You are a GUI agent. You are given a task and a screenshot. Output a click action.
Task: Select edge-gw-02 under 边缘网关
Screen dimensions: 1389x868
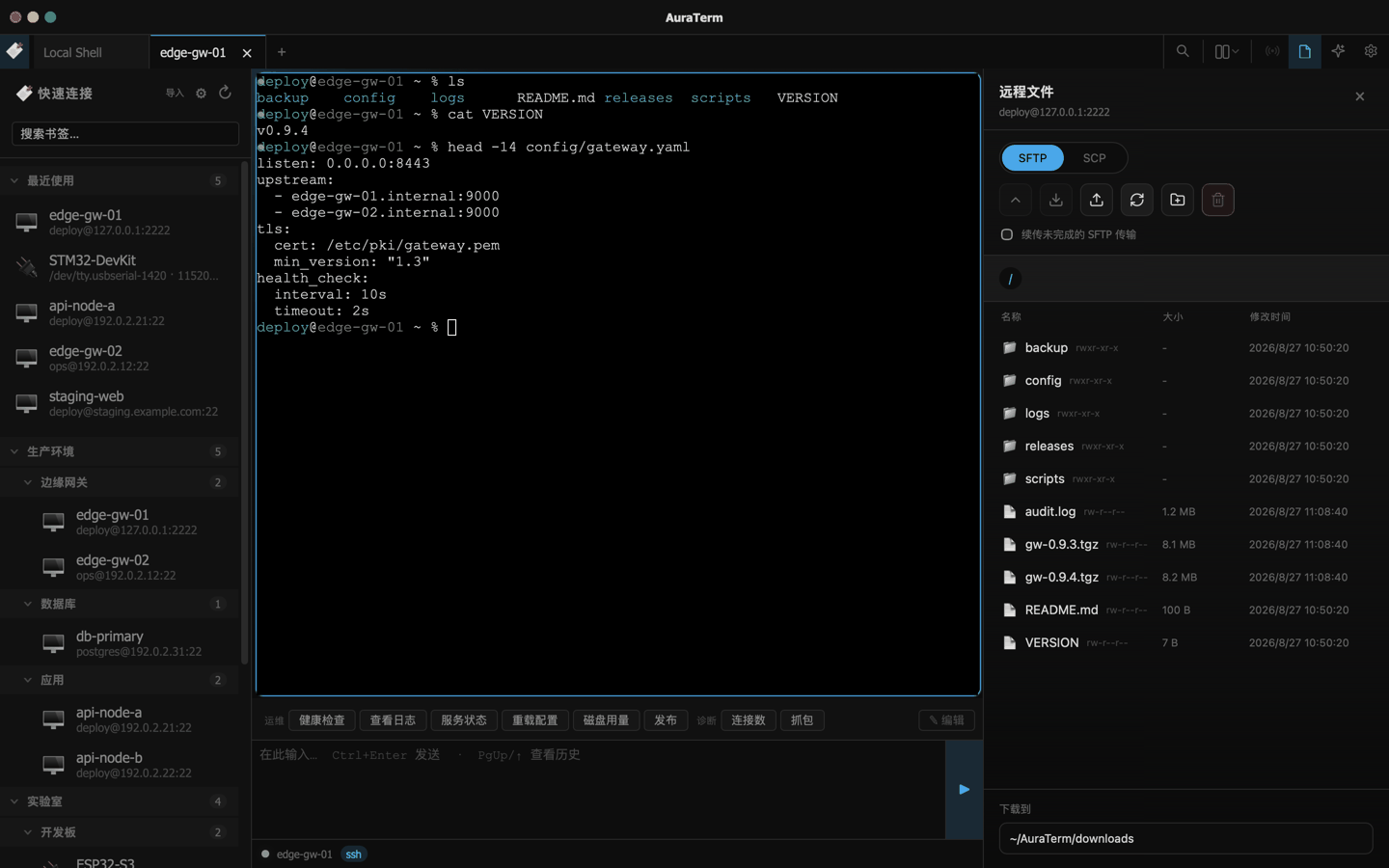[x=119, y=567]
